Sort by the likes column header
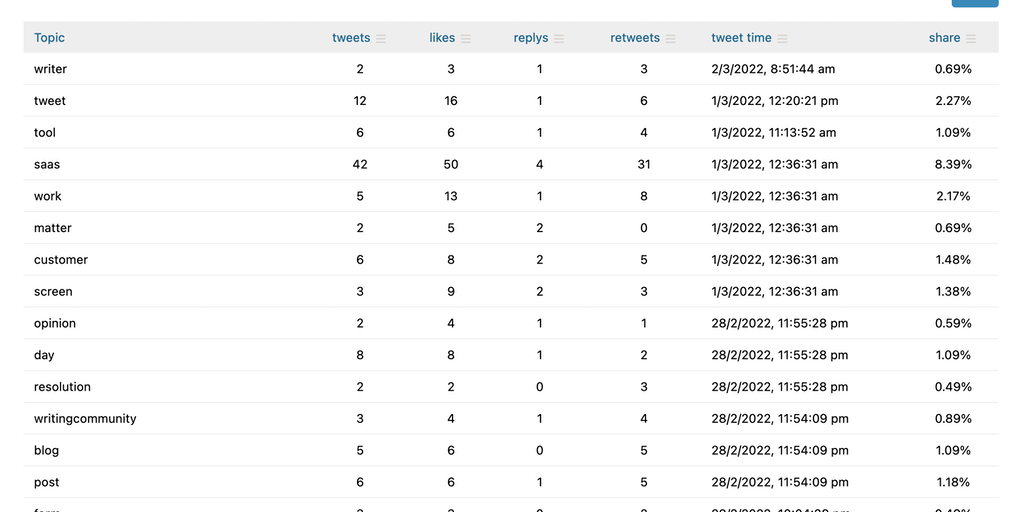The height and width of the screenshot is (512, 1024). point(442,38)
